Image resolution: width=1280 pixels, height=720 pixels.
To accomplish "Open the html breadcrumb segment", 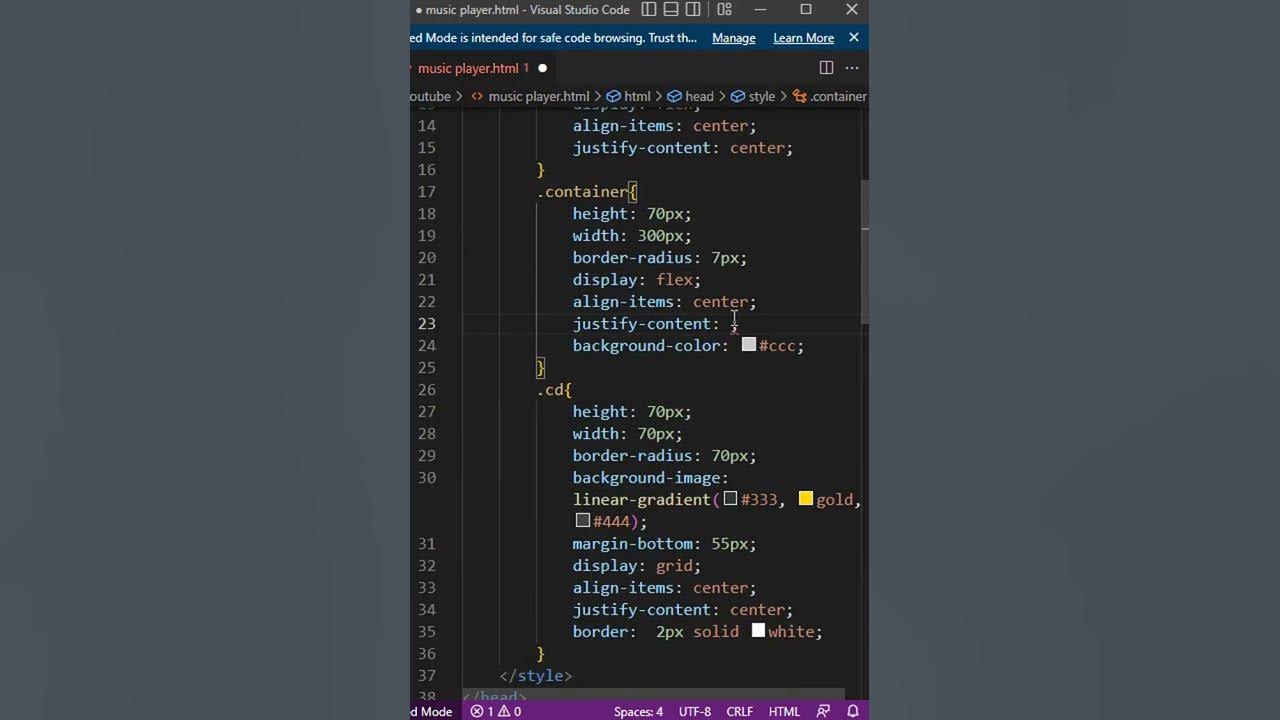I will click(629, 96).
